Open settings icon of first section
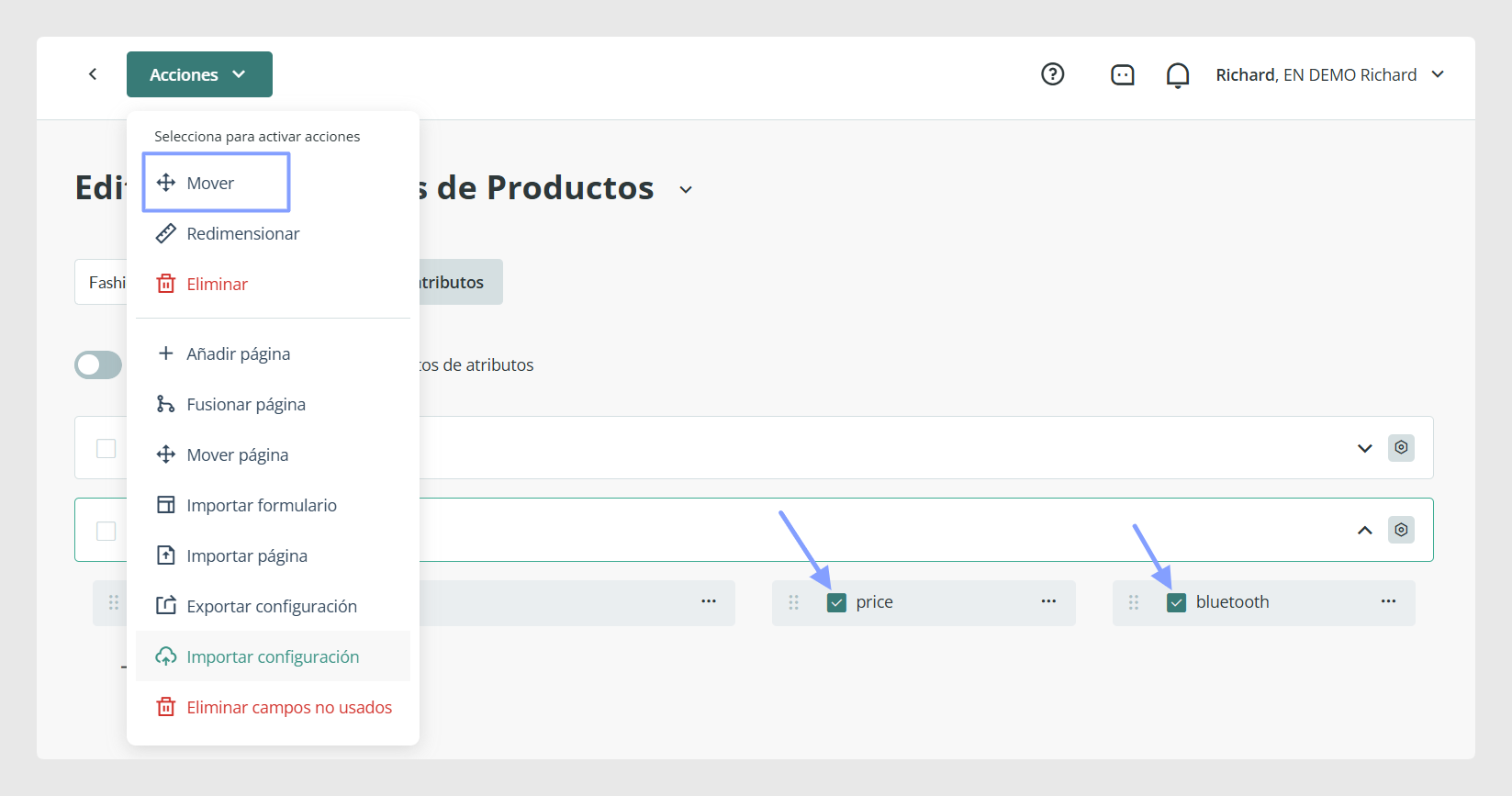The width and height of the screenshot is (1512, 796). tap(1401, 448)
